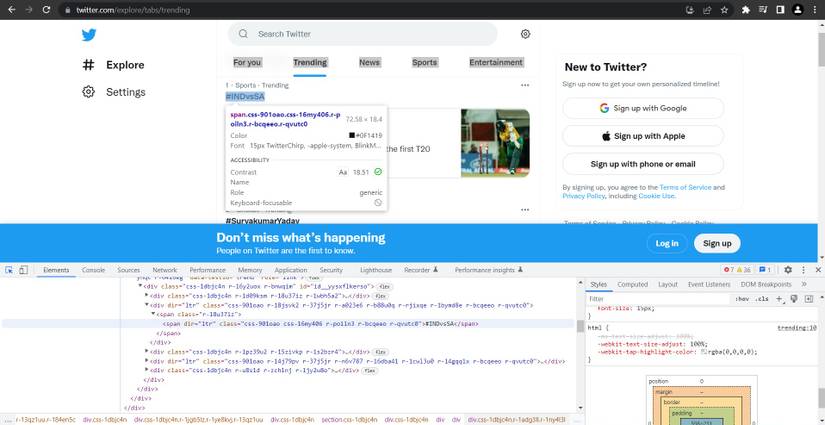Select the Sports tab on Twitter Explore

(425, 62)
